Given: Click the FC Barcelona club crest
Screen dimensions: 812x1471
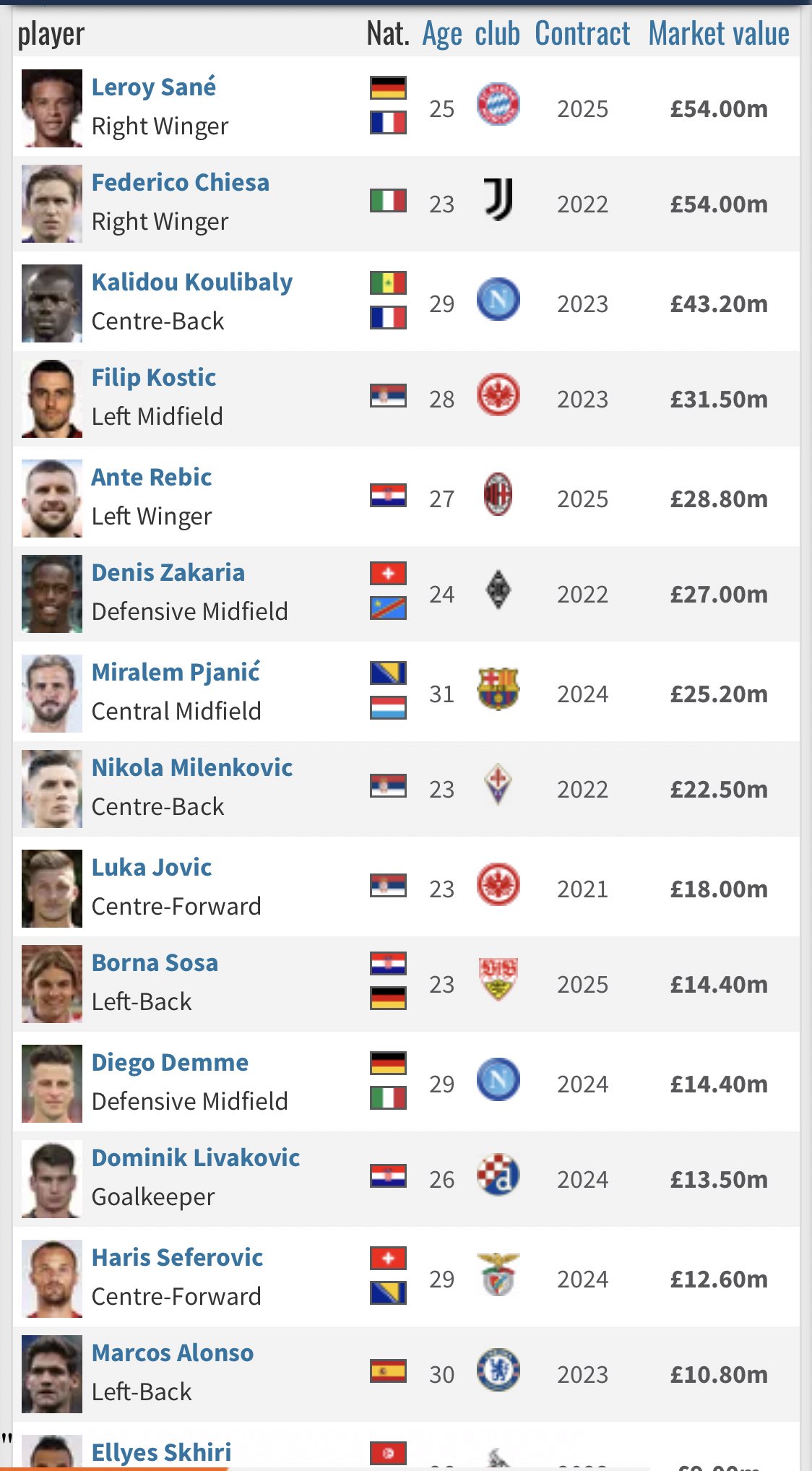Looking at the screenshot, I should point(498,689).
